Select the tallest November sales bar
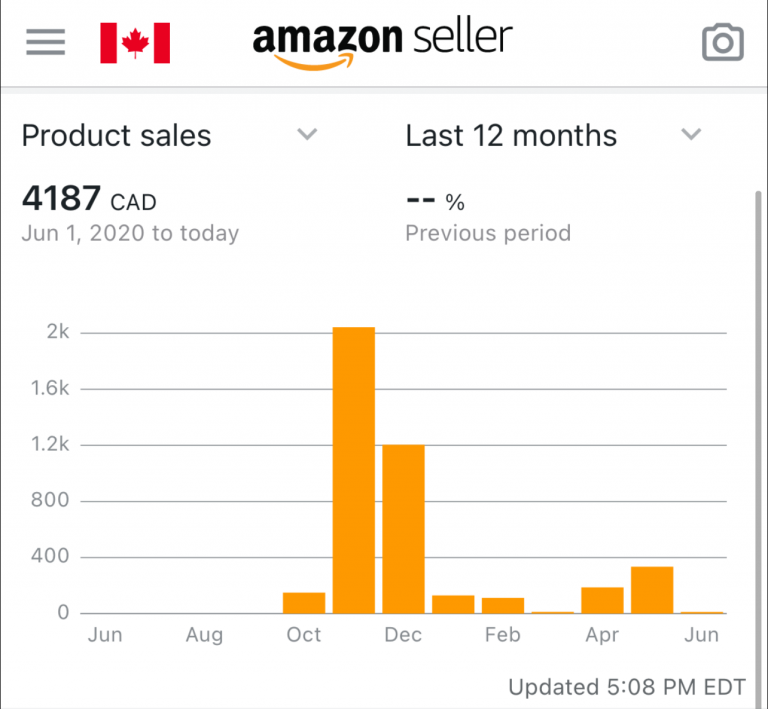 [x=354, y=470]
